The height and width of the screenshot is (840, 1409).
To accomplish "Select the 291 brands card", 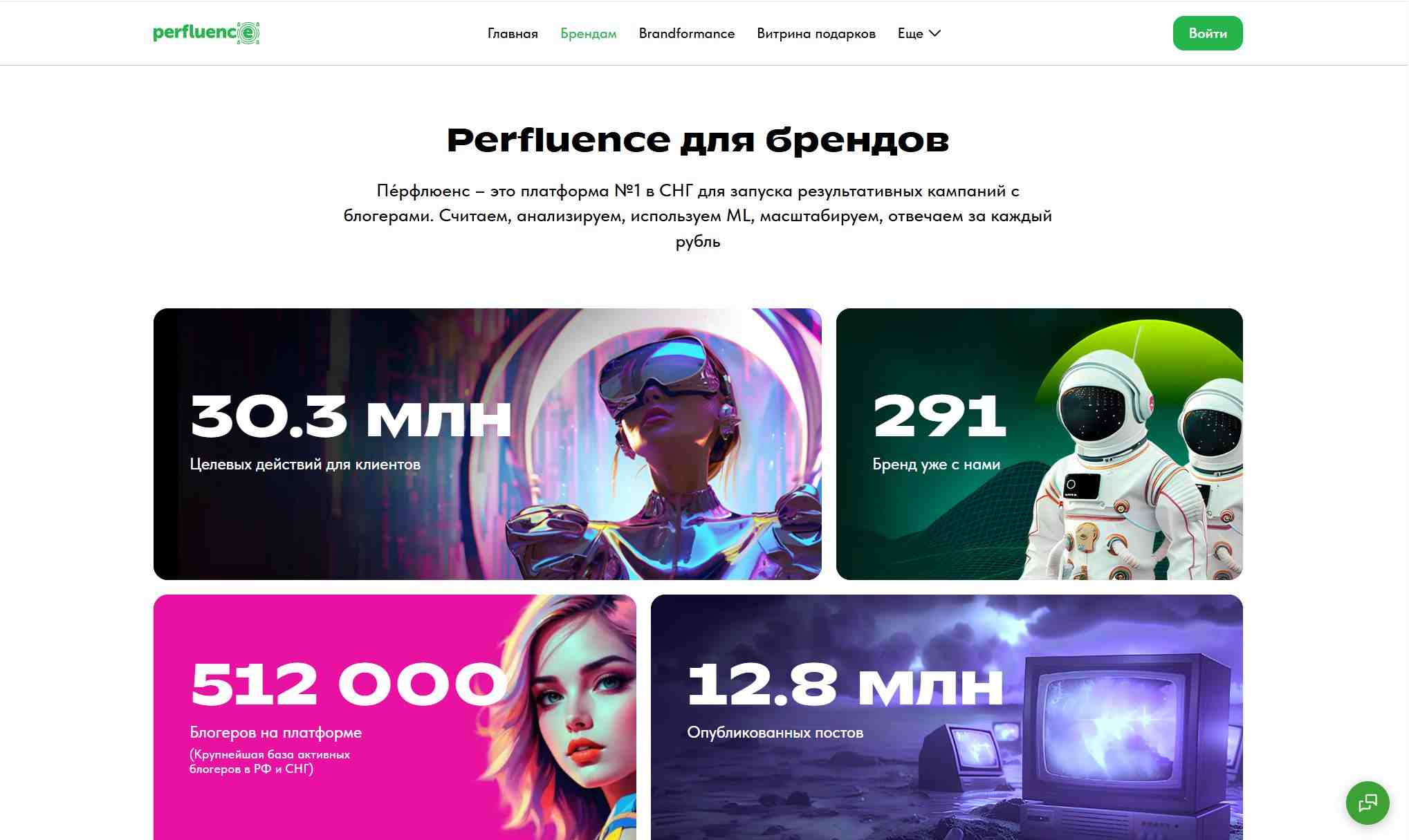I will pyautogui.click(x=1040, y=444).
